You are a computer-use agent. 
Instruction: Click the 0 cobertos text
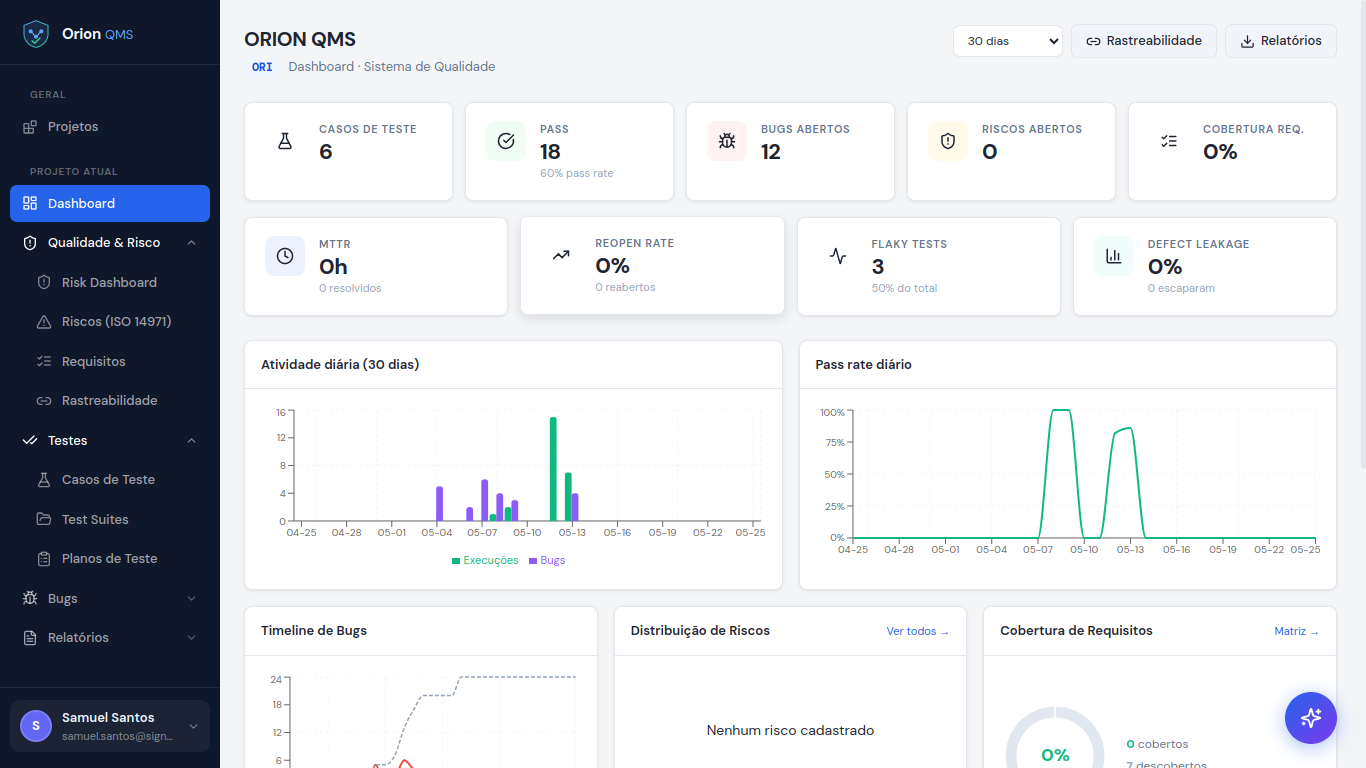pos(1157,744)
